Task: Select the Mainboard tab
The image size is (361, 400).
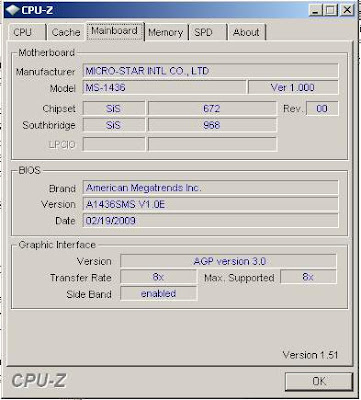Action: (115, 31)
